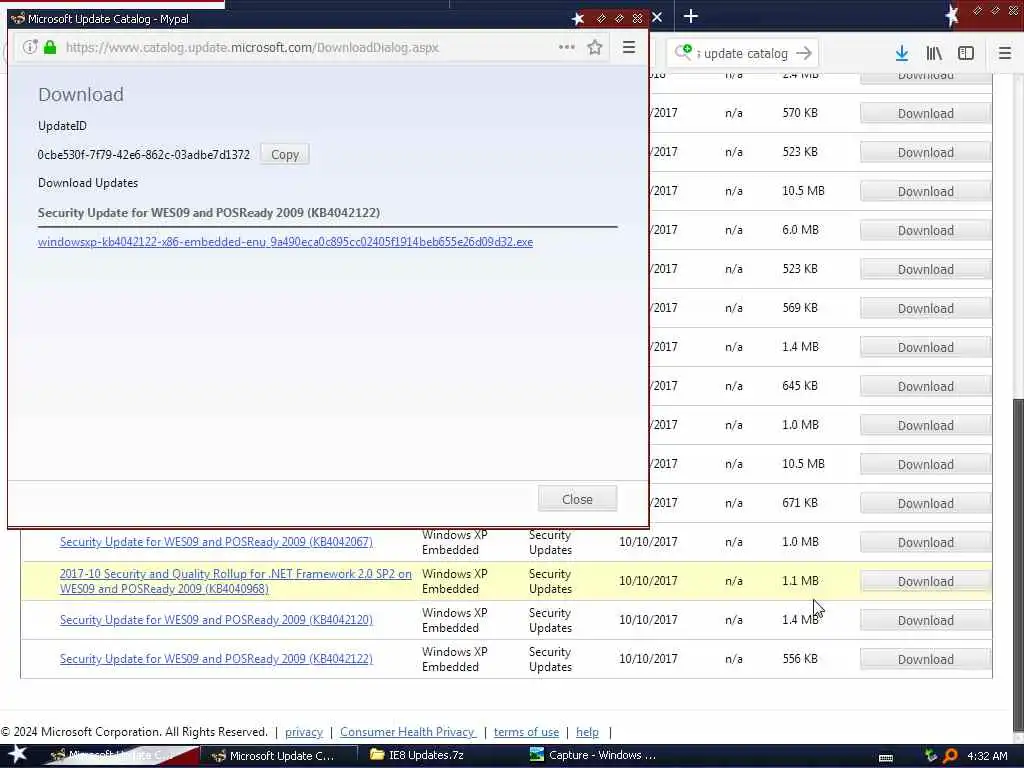This screenshot has width=1024, height=768.
Task: Open the 2017-10 .NET Framework Rollup KB4040968 link
Action: click(x=236, y=581)
